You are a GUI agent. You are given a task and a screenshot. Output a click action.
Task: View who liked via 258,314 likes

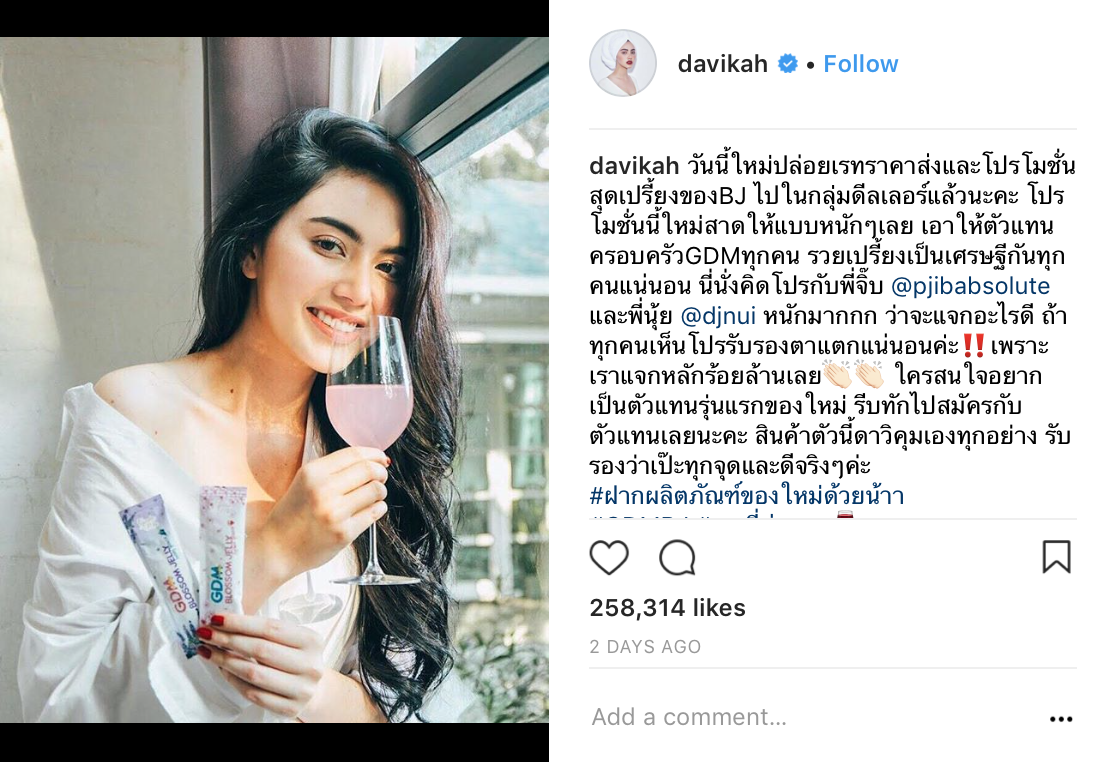(667, 608)
